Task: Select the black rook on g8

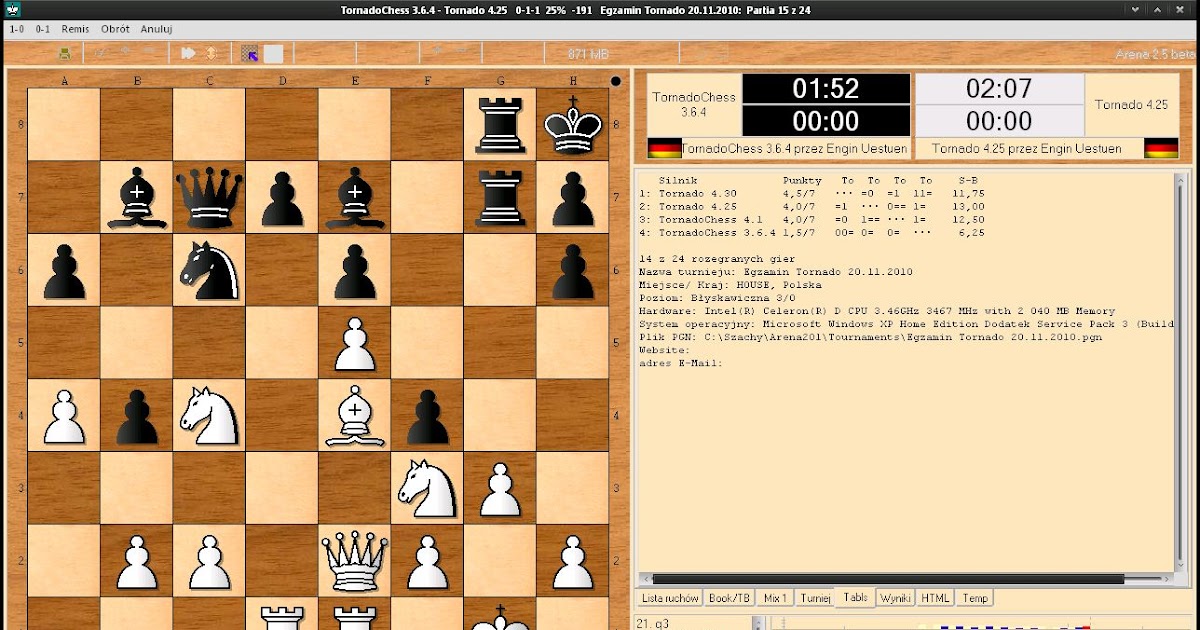Action: (x=500, y=123)
